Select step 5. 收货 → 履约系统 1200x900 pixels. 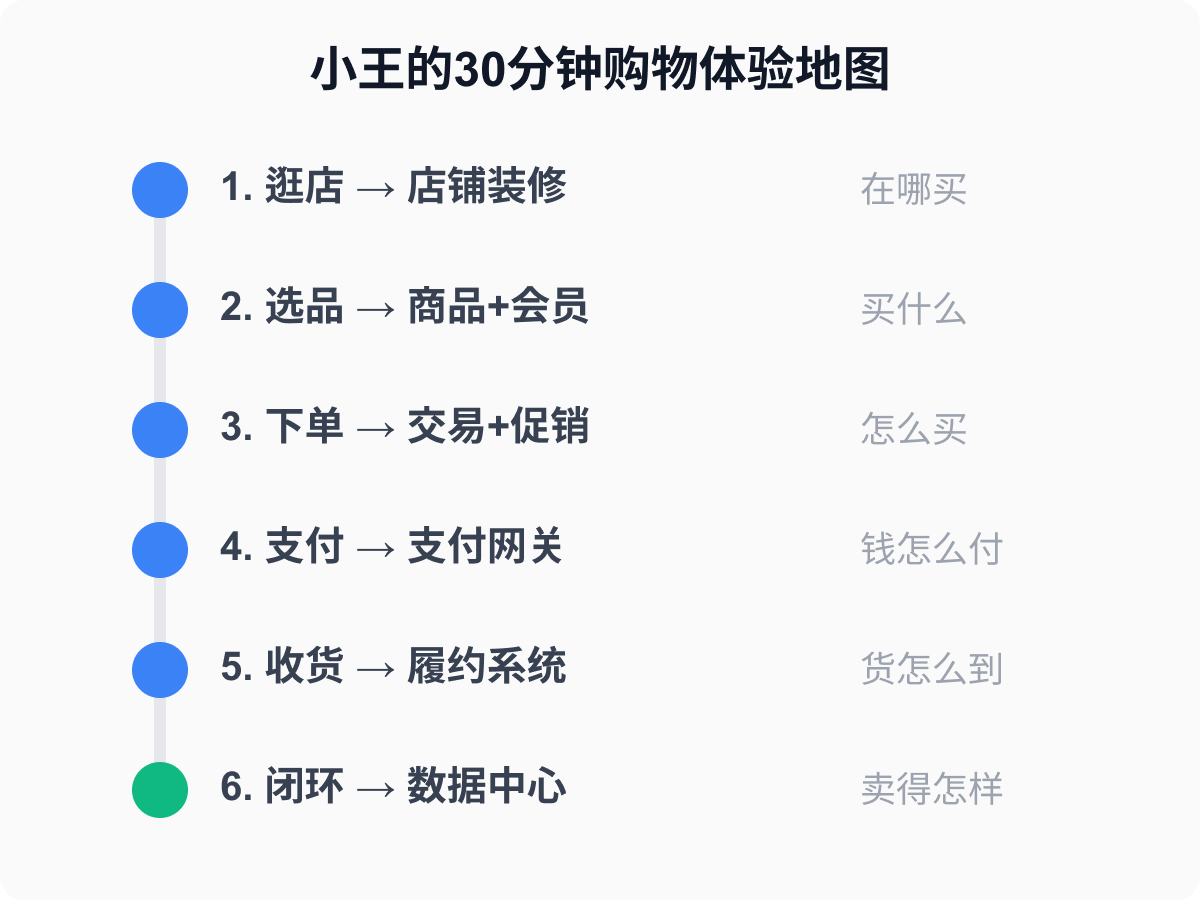point(393,668)
